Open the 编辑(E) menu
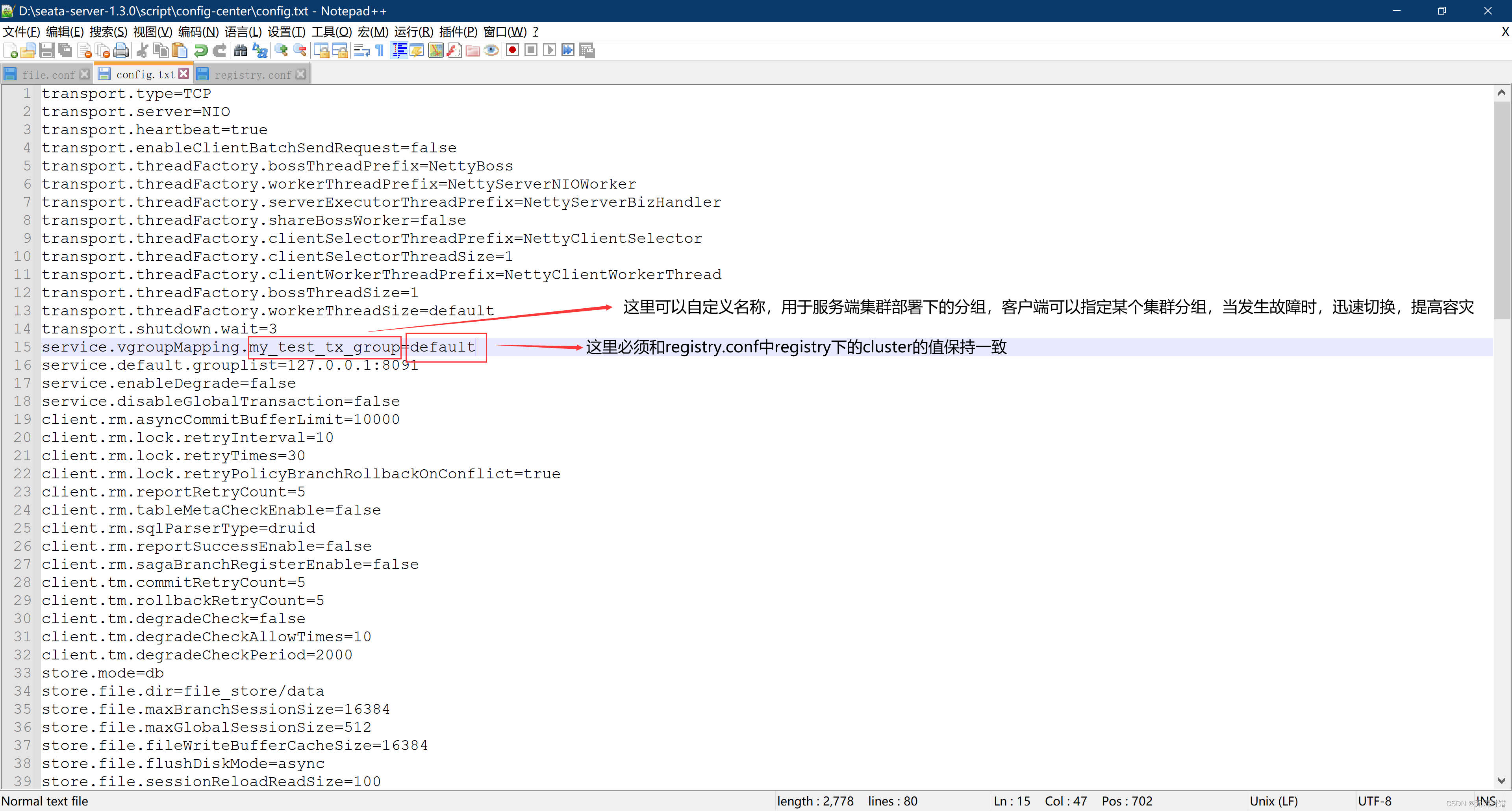The height and width of the screenshot is (811, 1512). click(x=65, y=31)
